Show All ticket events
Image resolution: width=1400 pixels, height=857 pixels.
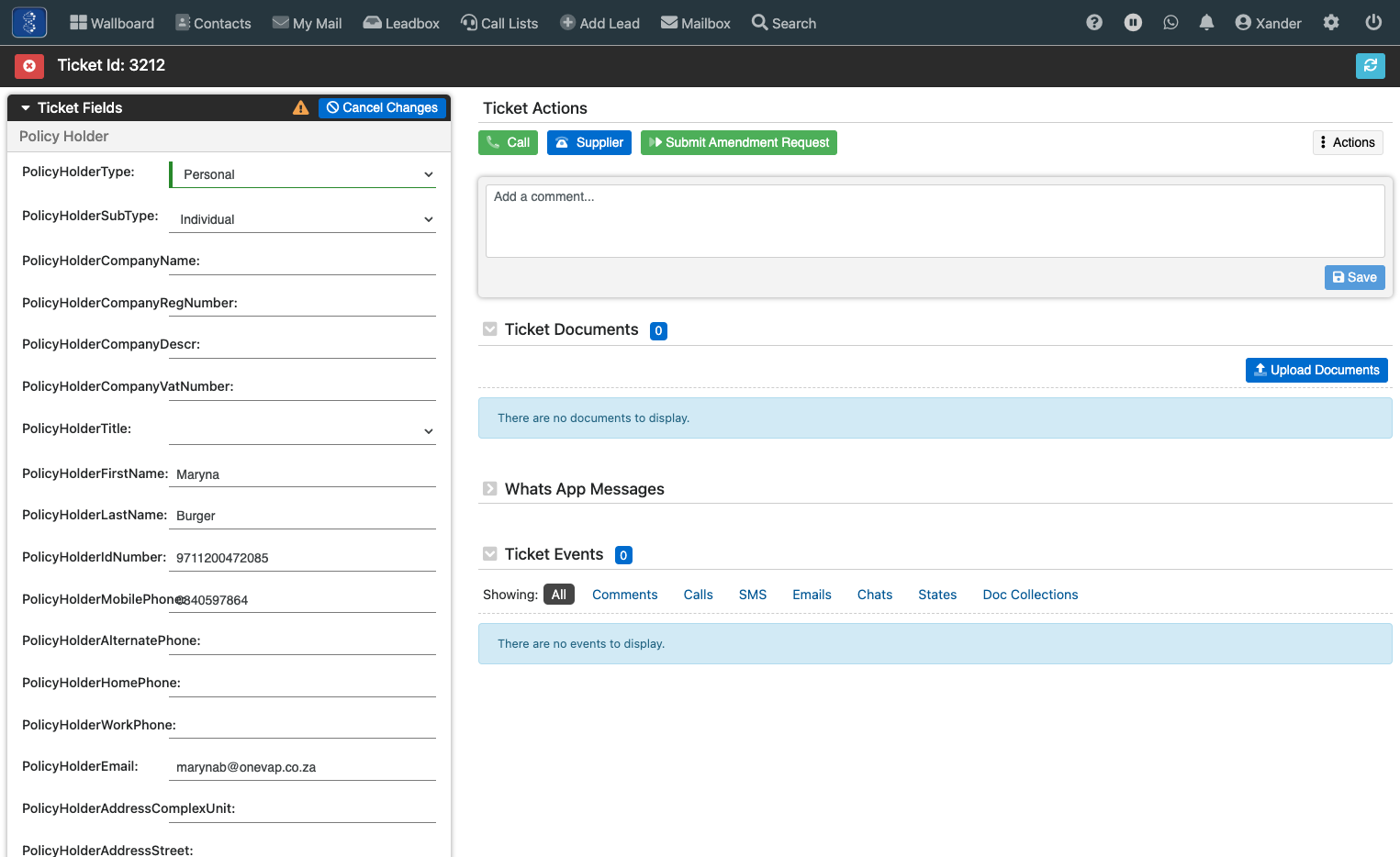(559, 595)
